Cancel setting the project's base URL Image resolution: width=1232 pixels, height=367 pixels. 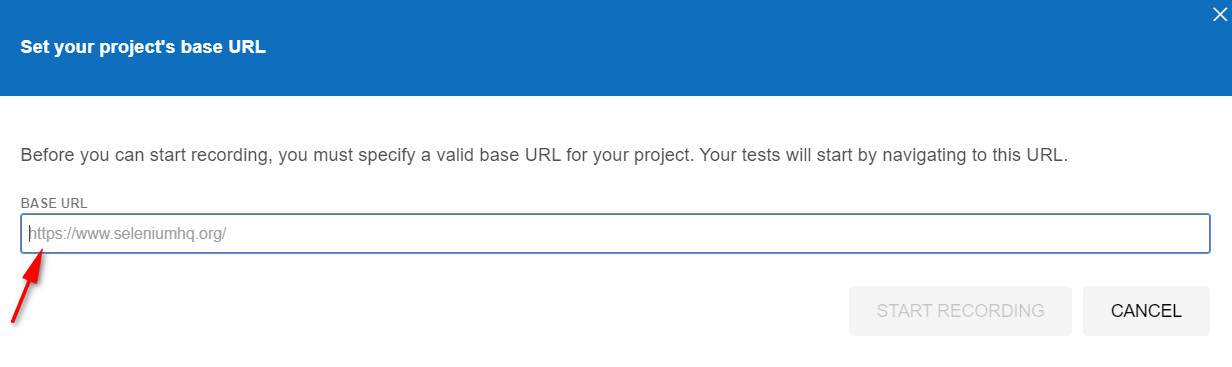click(1146, 311)
